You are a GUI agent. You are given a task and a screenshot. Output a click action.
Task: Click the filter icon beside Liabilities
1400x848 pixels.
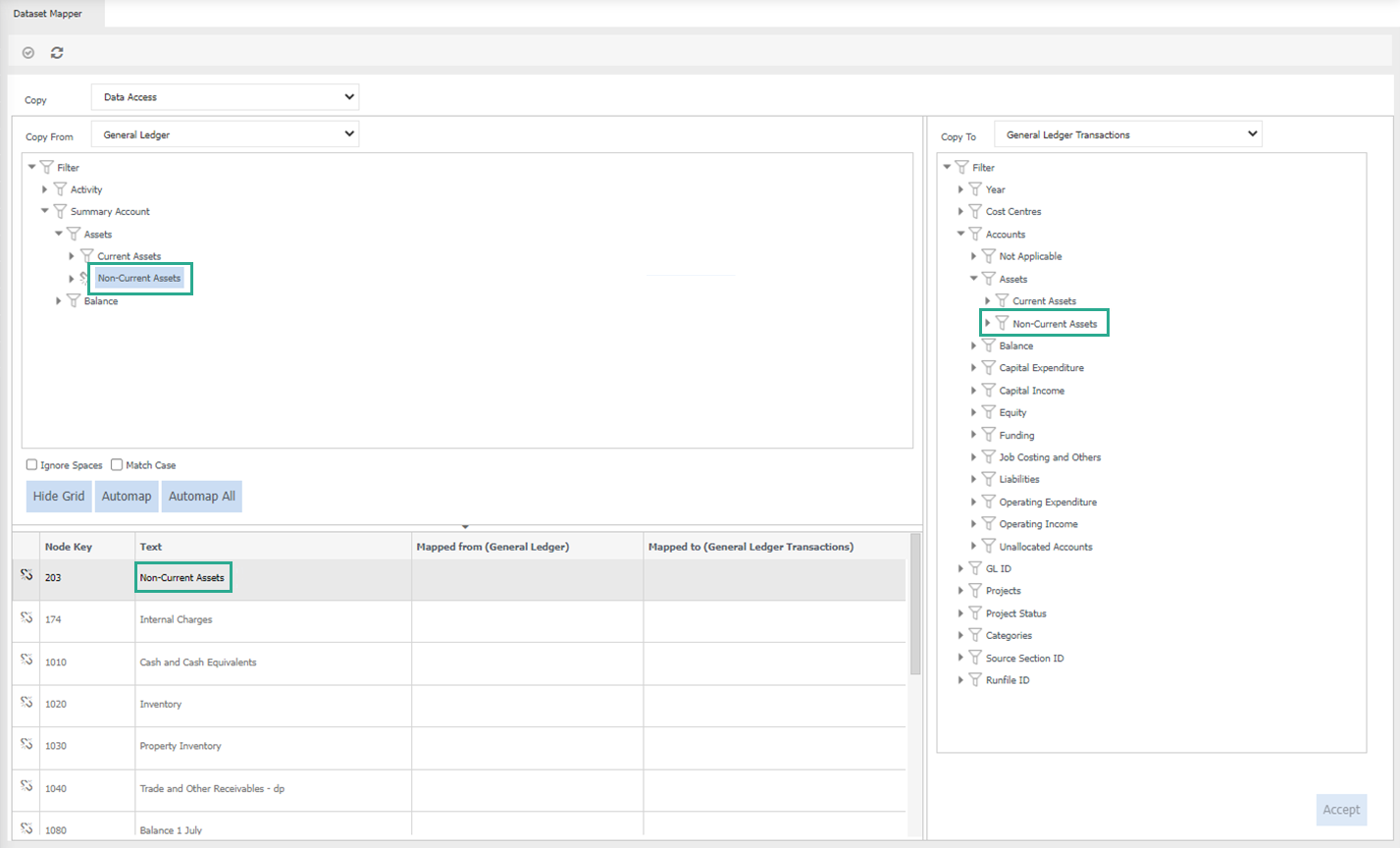coord(988,480)
